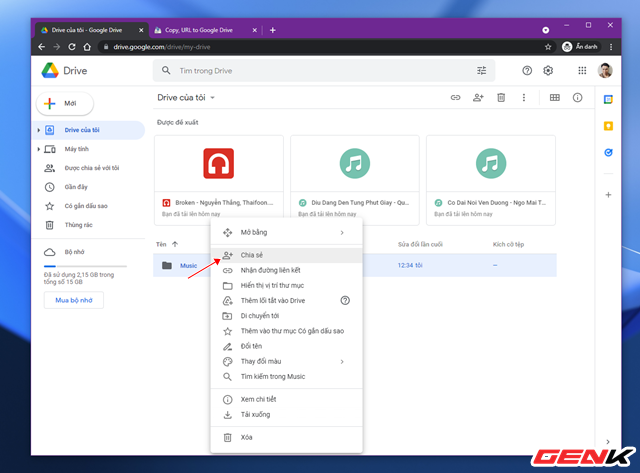640x473 pixels.
Task: Open Google Calendar side panel icon
Action: pos(608,99)
